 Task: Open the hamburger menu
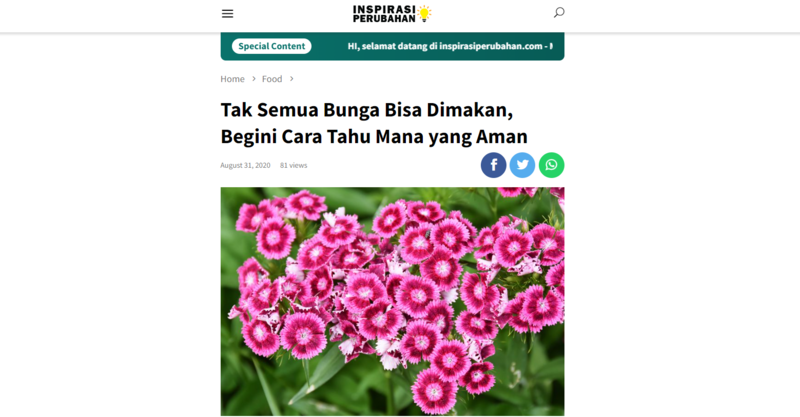228,14
